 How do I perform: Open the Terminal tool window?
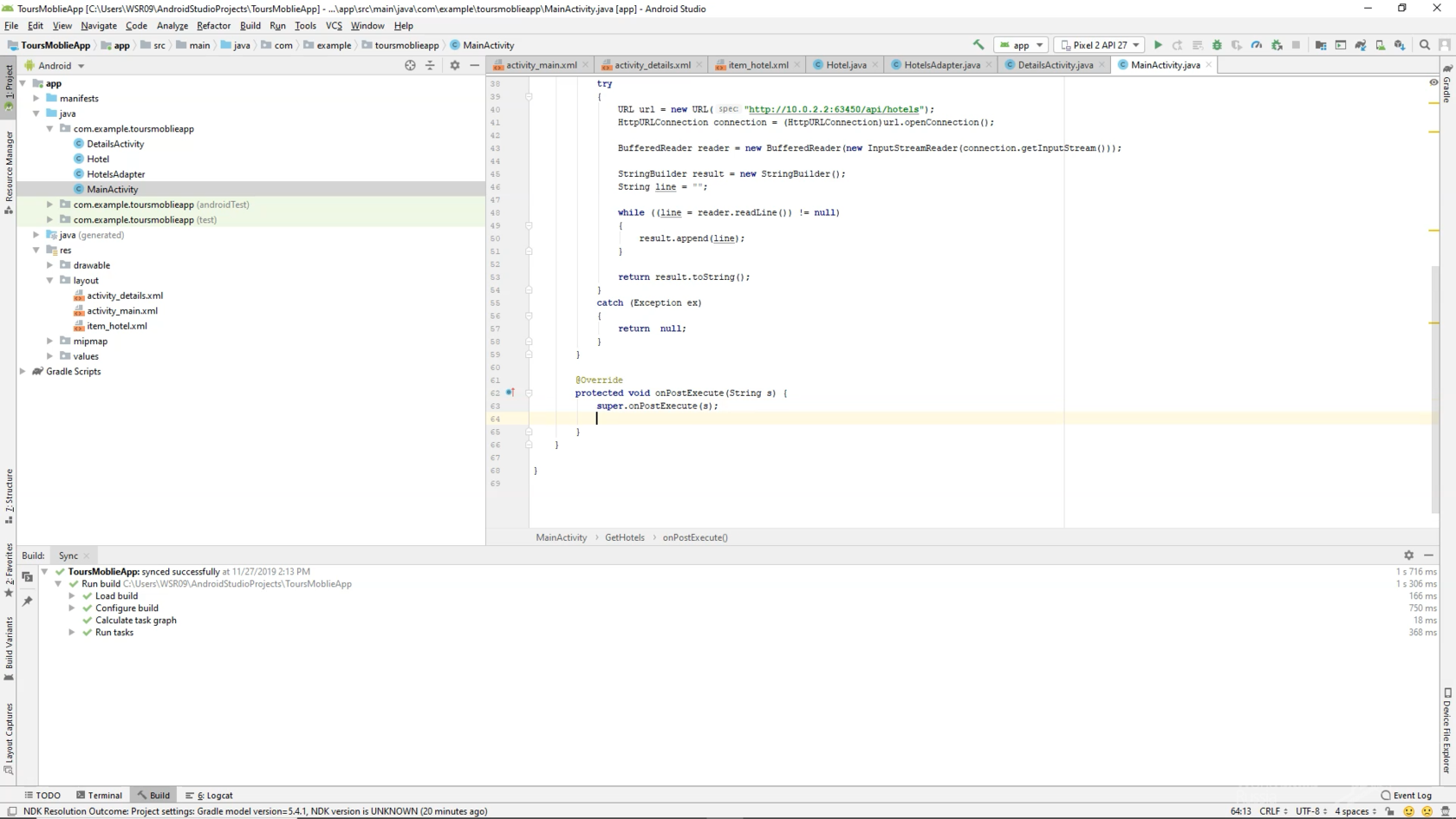tap(99, 795)
